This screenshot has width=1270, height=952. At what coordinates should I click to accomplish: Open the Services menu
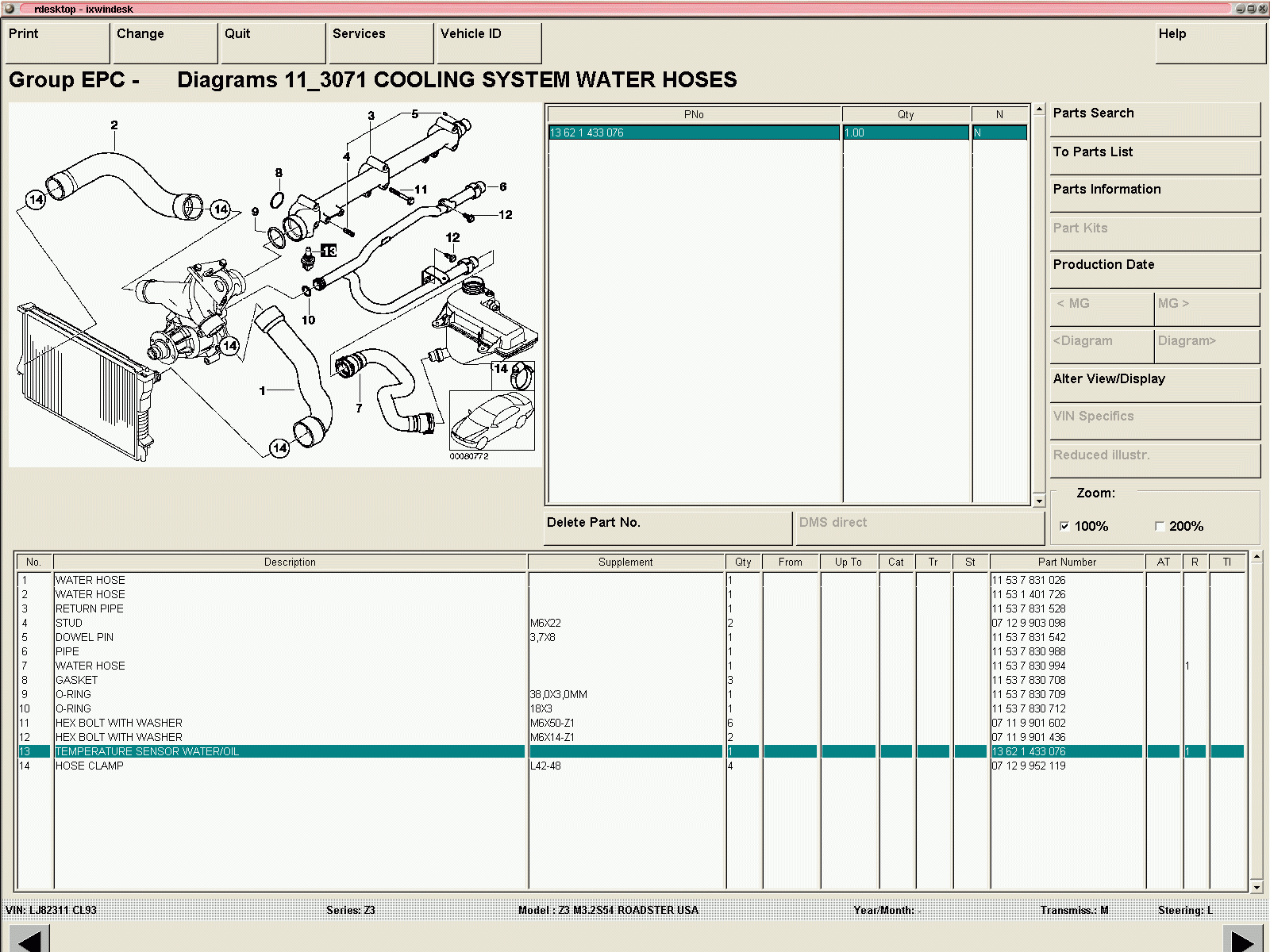[x=381, y=43]
